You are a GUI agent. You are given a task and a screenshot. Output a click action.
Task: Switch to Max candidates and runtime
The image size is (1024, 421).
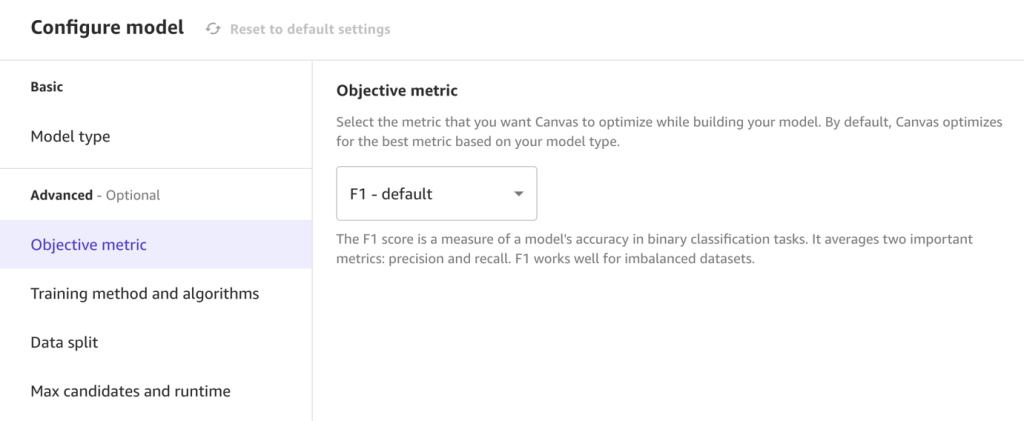[131, 391]
